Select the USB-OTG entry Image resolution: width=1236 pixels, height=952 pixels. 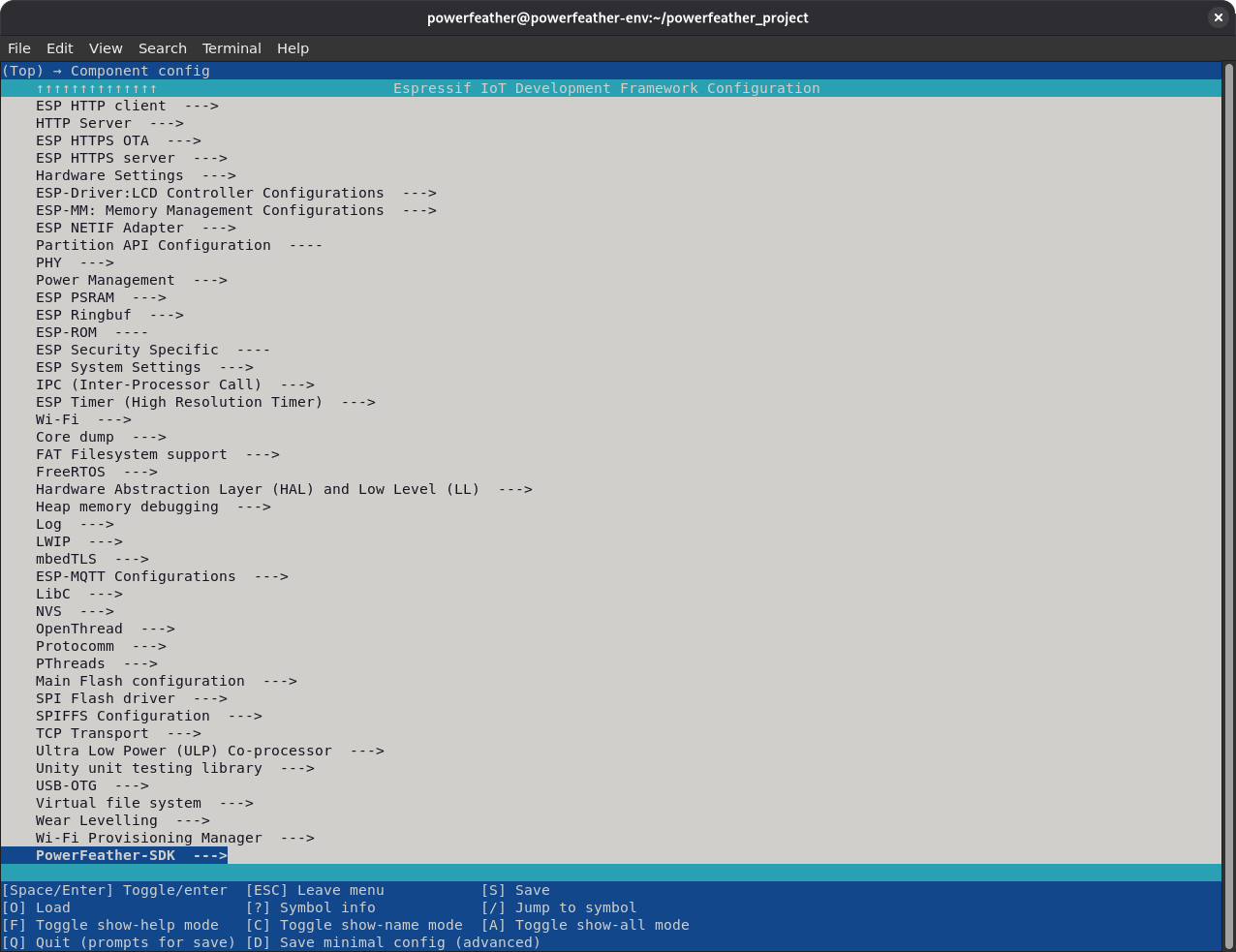pyautogui.click(x=92, y=785)
